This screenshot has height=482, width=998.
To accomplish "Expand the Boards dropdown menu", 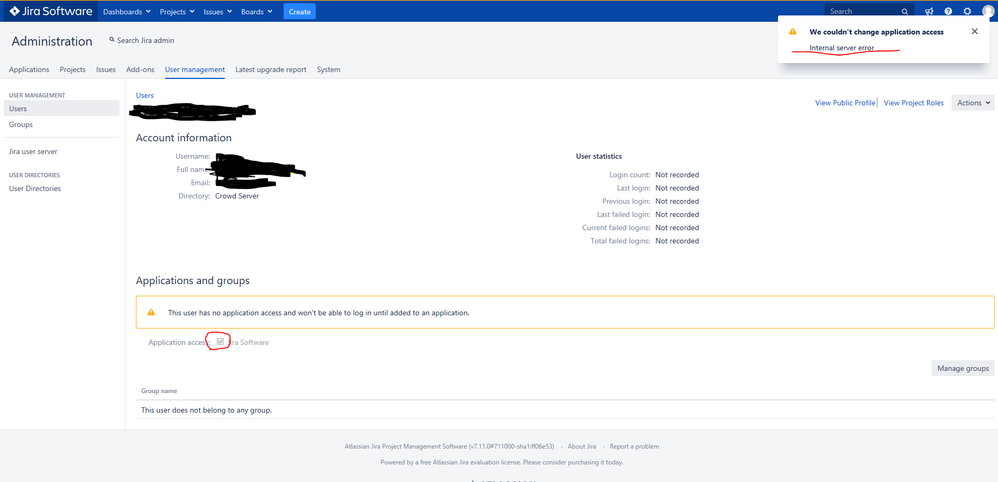I will click(x=257, y=11).
